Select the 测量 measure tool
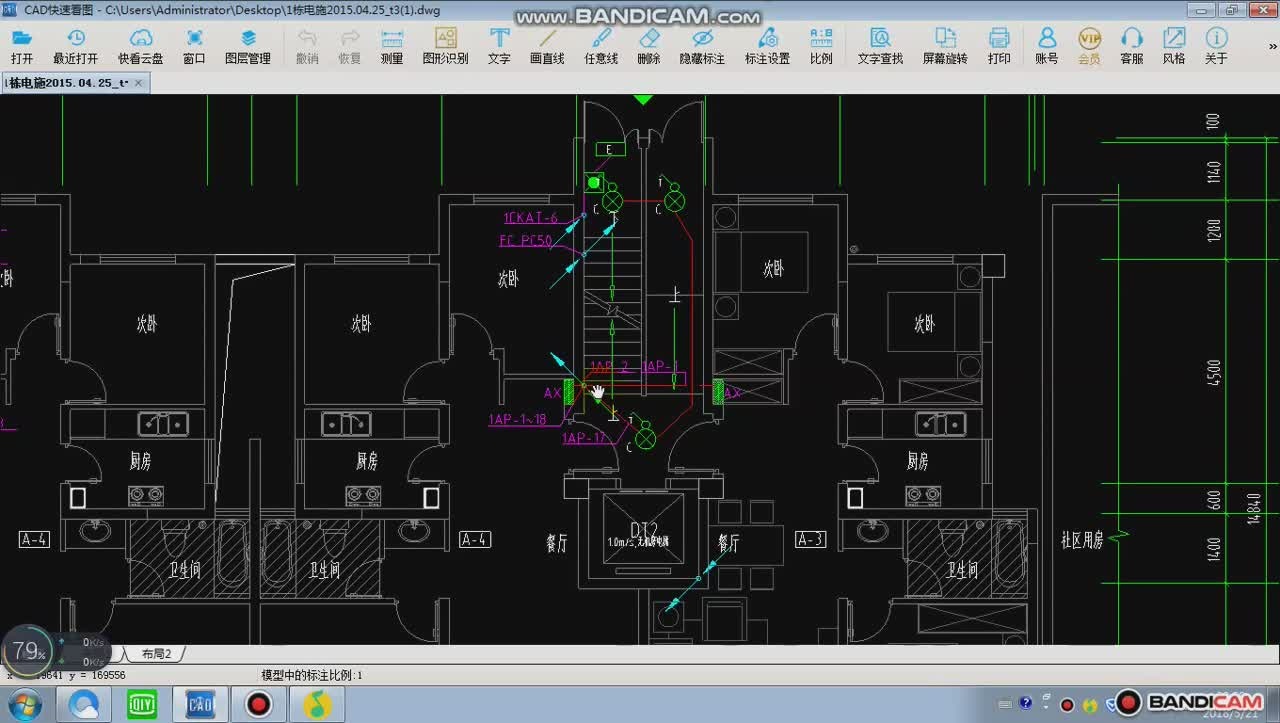1280x723 pixels. (392, 46)
